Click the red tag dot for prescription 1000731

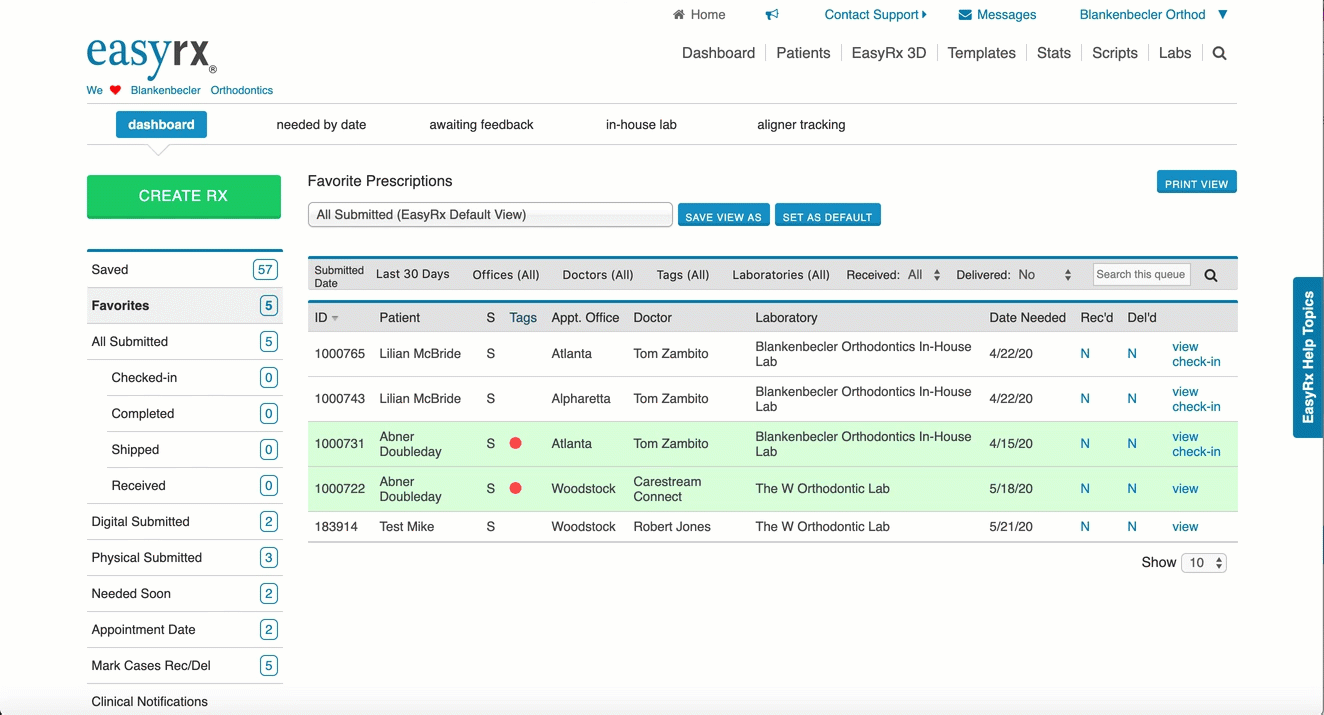[x=516, y=444]
